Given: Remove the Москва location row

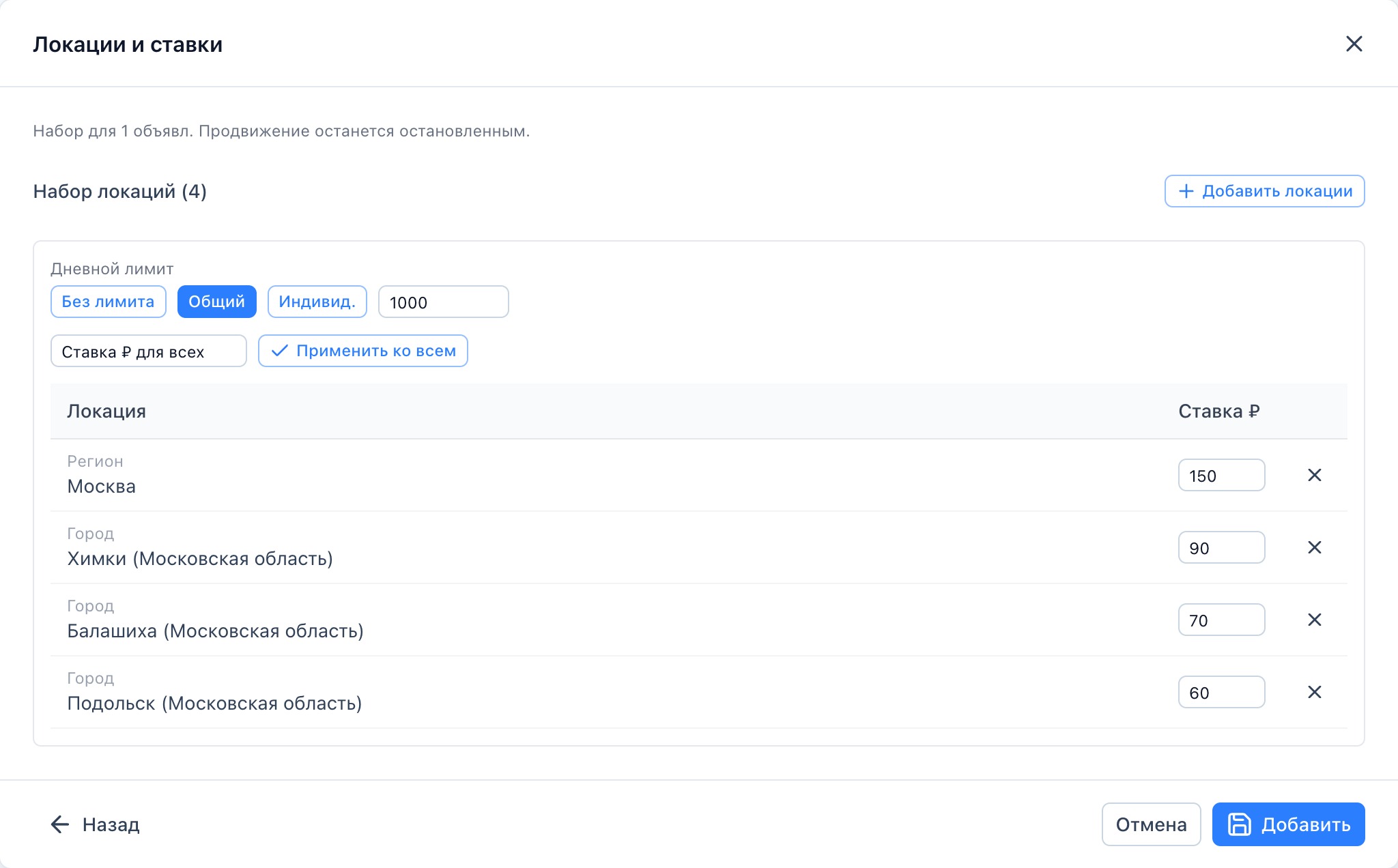Looking at the screenshot, I should (x=1314, y=475).
